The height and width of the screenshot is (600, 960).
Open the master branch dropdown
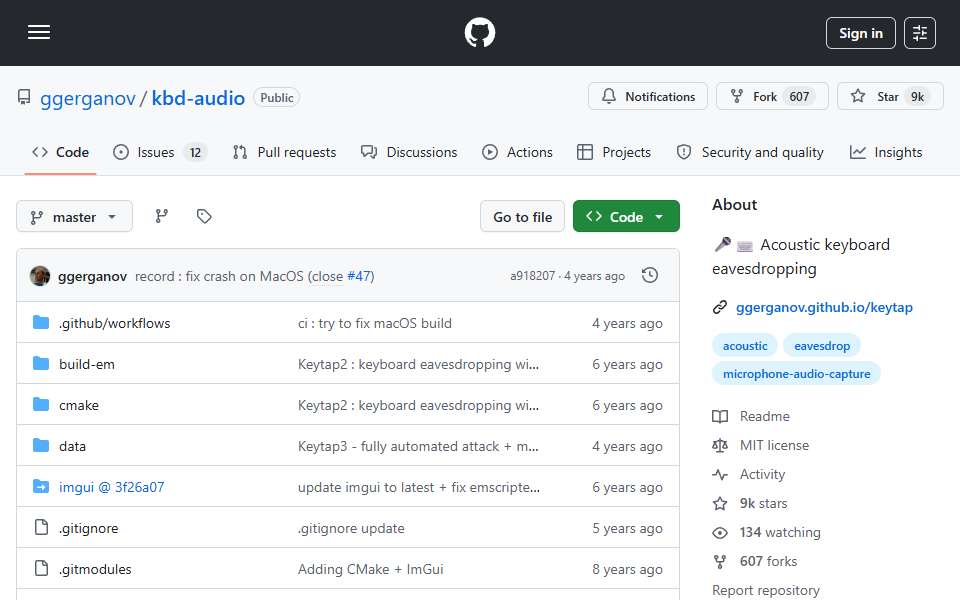(74, 217)
